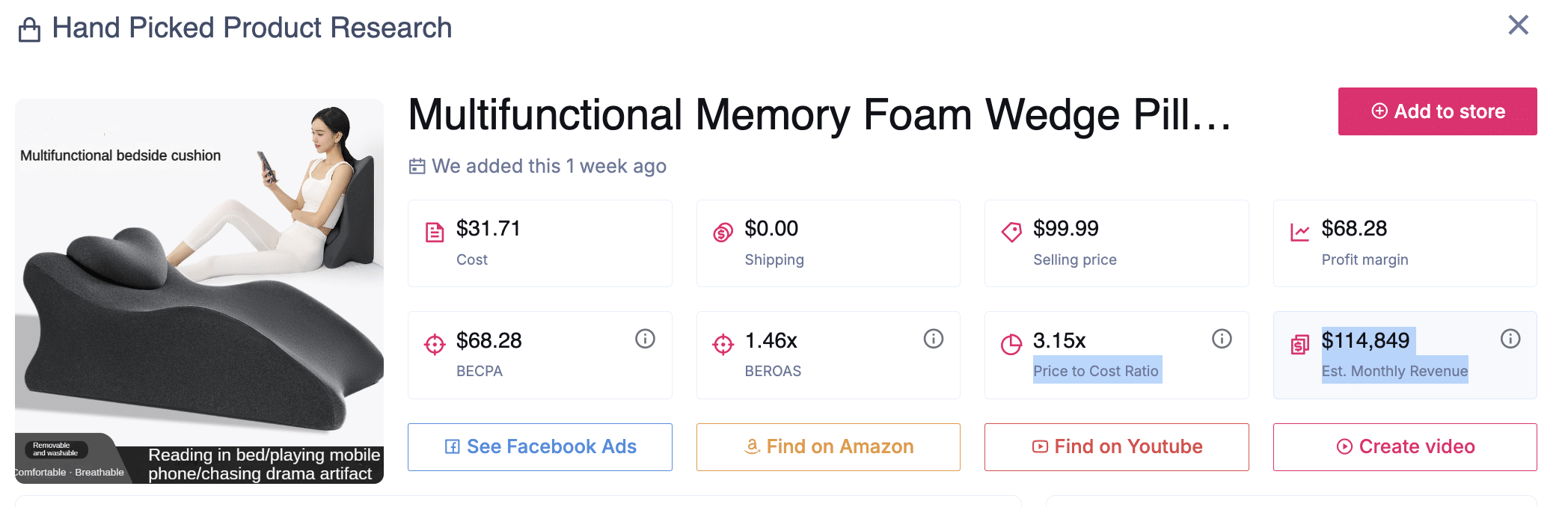Open See Facebook Ads
Image resolution: width=1568 pixels, height=507 pixels.
[539, 446]
